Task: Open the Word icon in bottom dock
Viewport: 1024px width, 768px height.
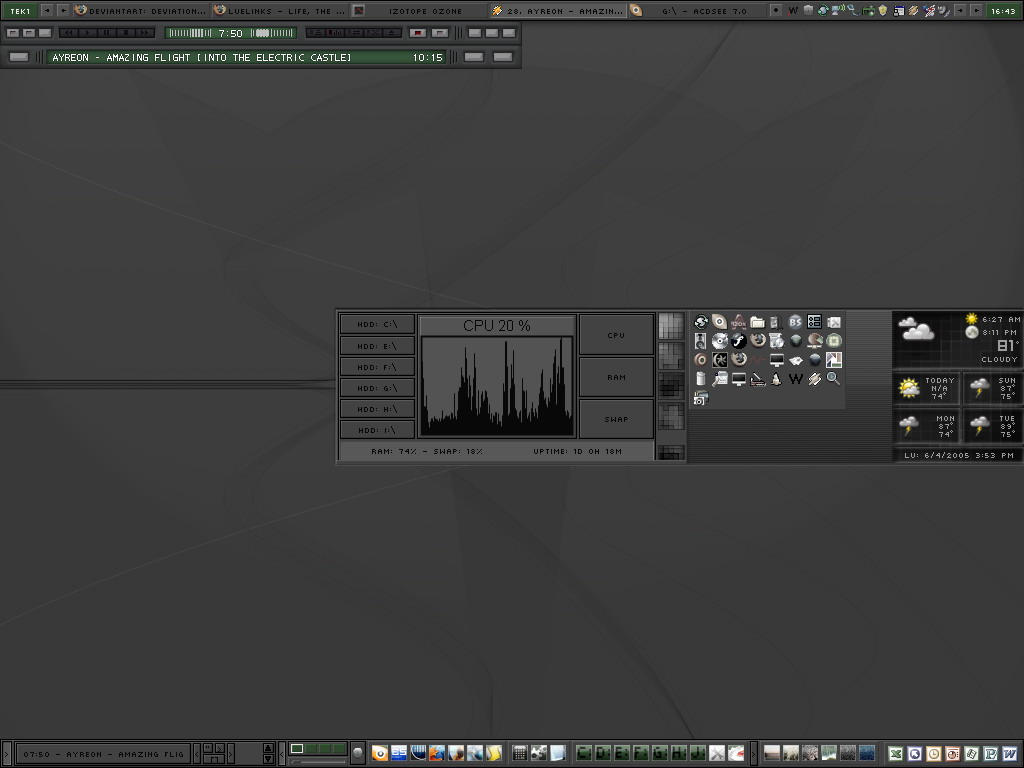Action: click(1009, 754)
